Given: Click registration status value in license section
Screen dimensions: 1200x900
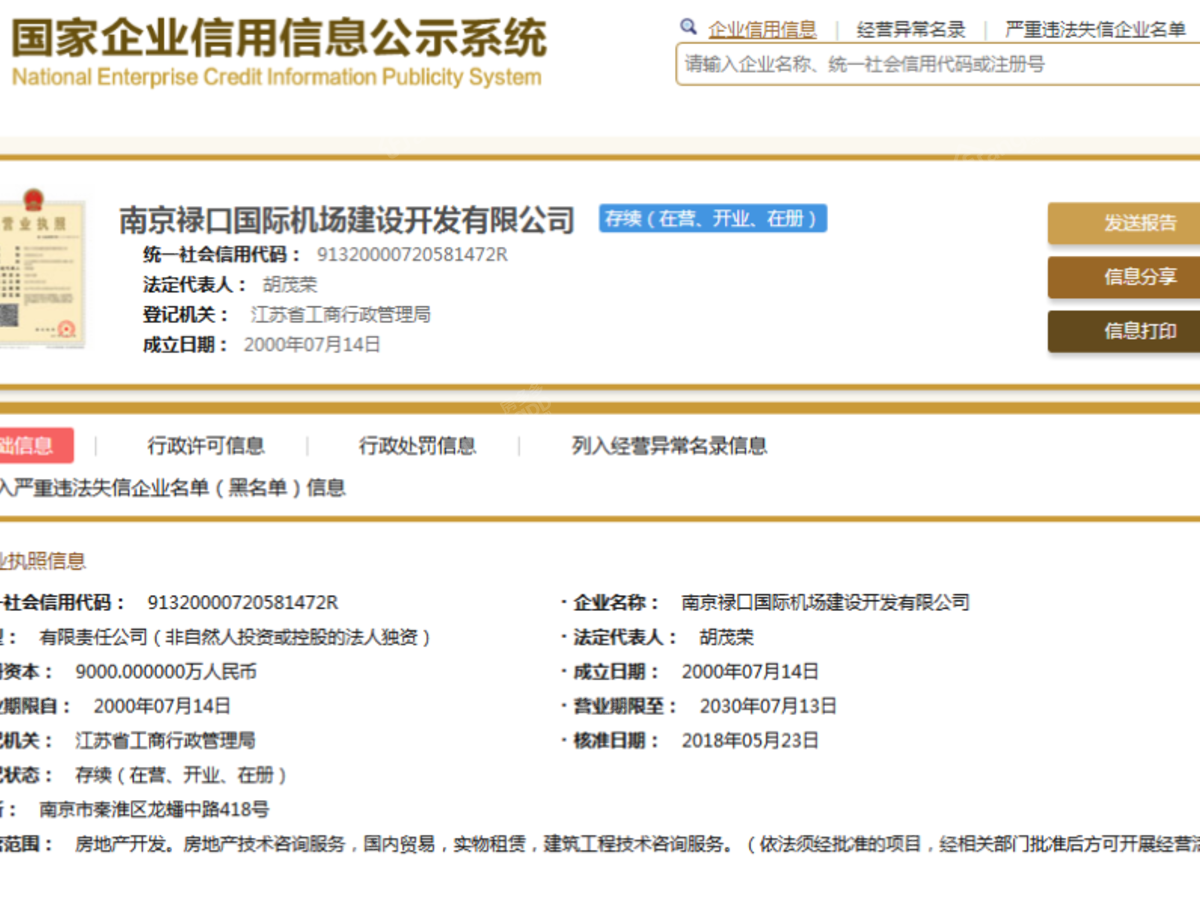Looking at the screenshot, I should (182, 775).
